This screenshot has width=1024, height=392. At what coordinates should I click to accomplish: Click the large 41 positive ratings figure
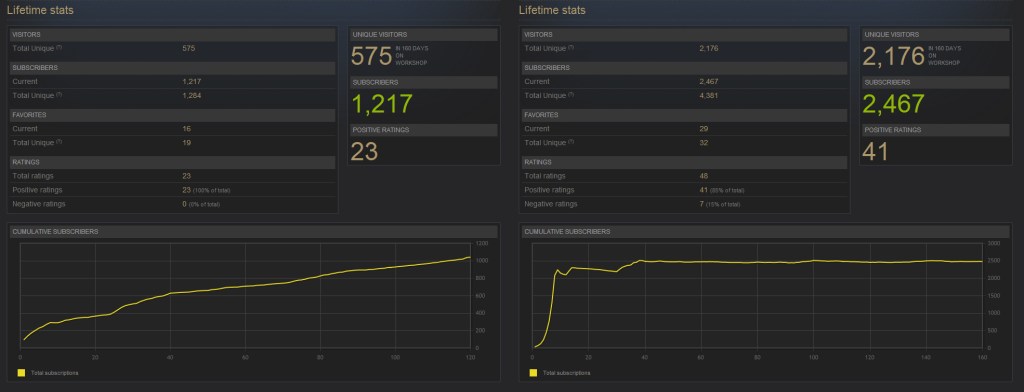click(x=876, y=152)
